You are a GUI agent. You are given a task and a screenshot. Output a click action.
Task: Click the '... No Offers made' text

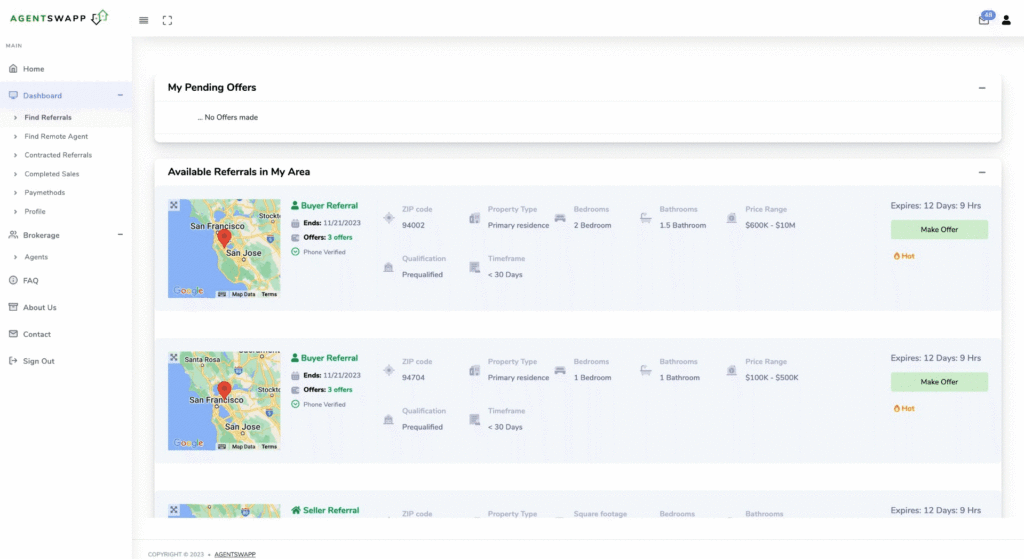coord(227,118)
